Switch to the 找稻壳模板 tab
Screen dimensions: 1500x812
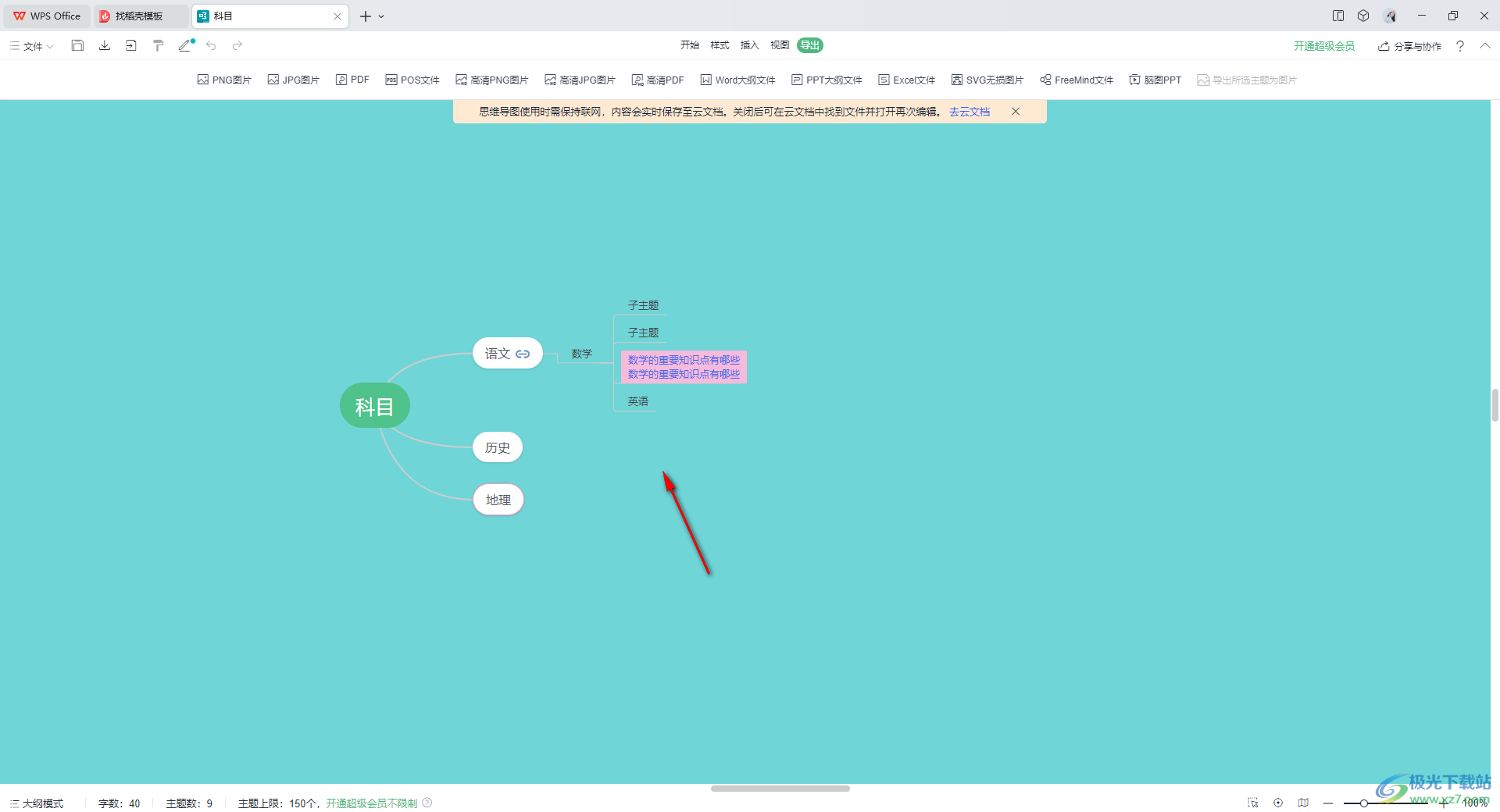(x=141, y=16)
